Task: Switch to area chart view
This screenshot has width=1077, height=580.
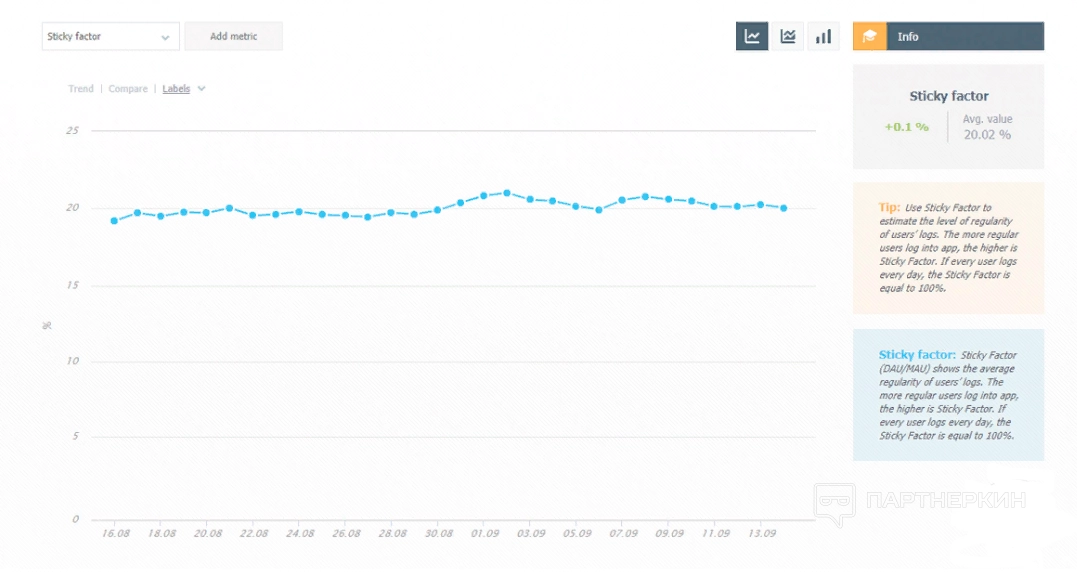Action: [788, 37]
